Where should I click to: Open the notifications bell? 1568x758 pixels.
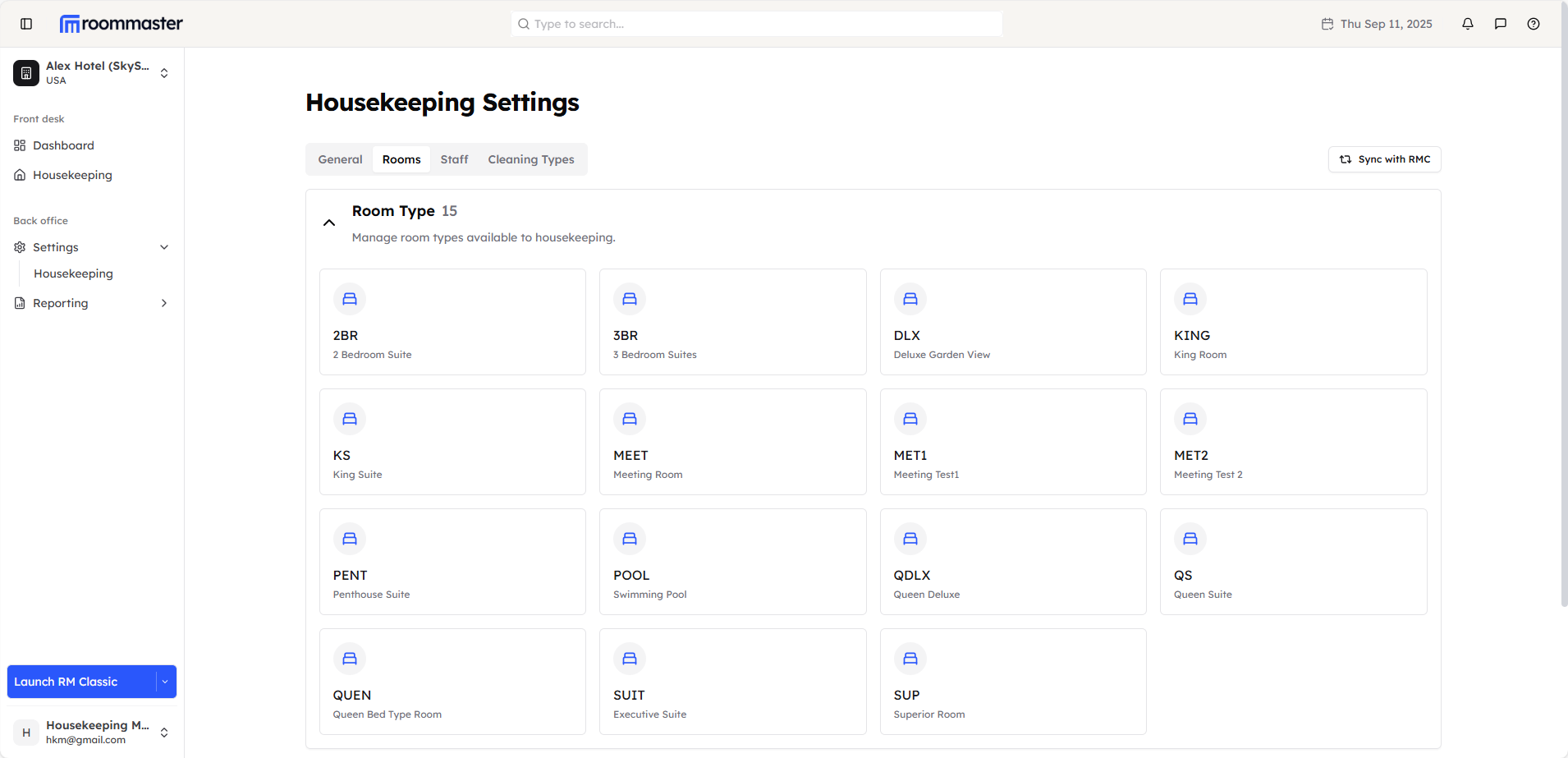coord(1468,24)
